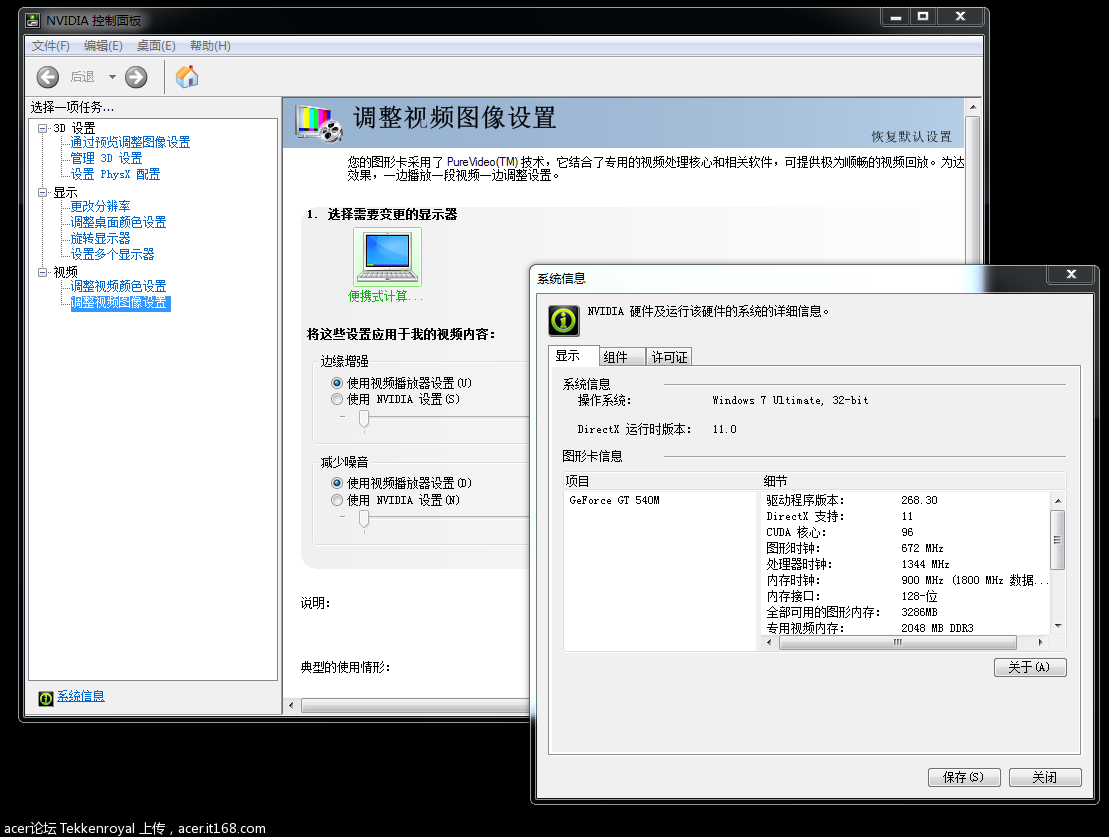This screenshot has height=837, width=1109.
Task: Click the details list right scroll arrow
Action: coord(1040,642)
